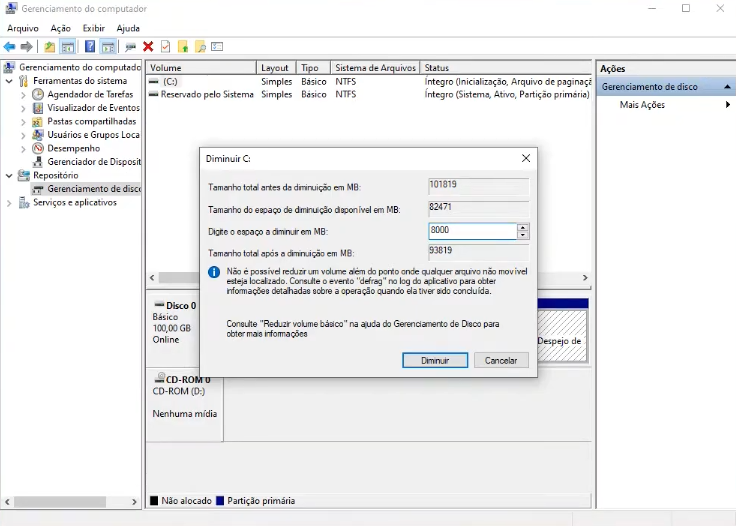Click the CD-ROM 0 disc icon
Screen dimensions: 736x526
pos(160,377)
